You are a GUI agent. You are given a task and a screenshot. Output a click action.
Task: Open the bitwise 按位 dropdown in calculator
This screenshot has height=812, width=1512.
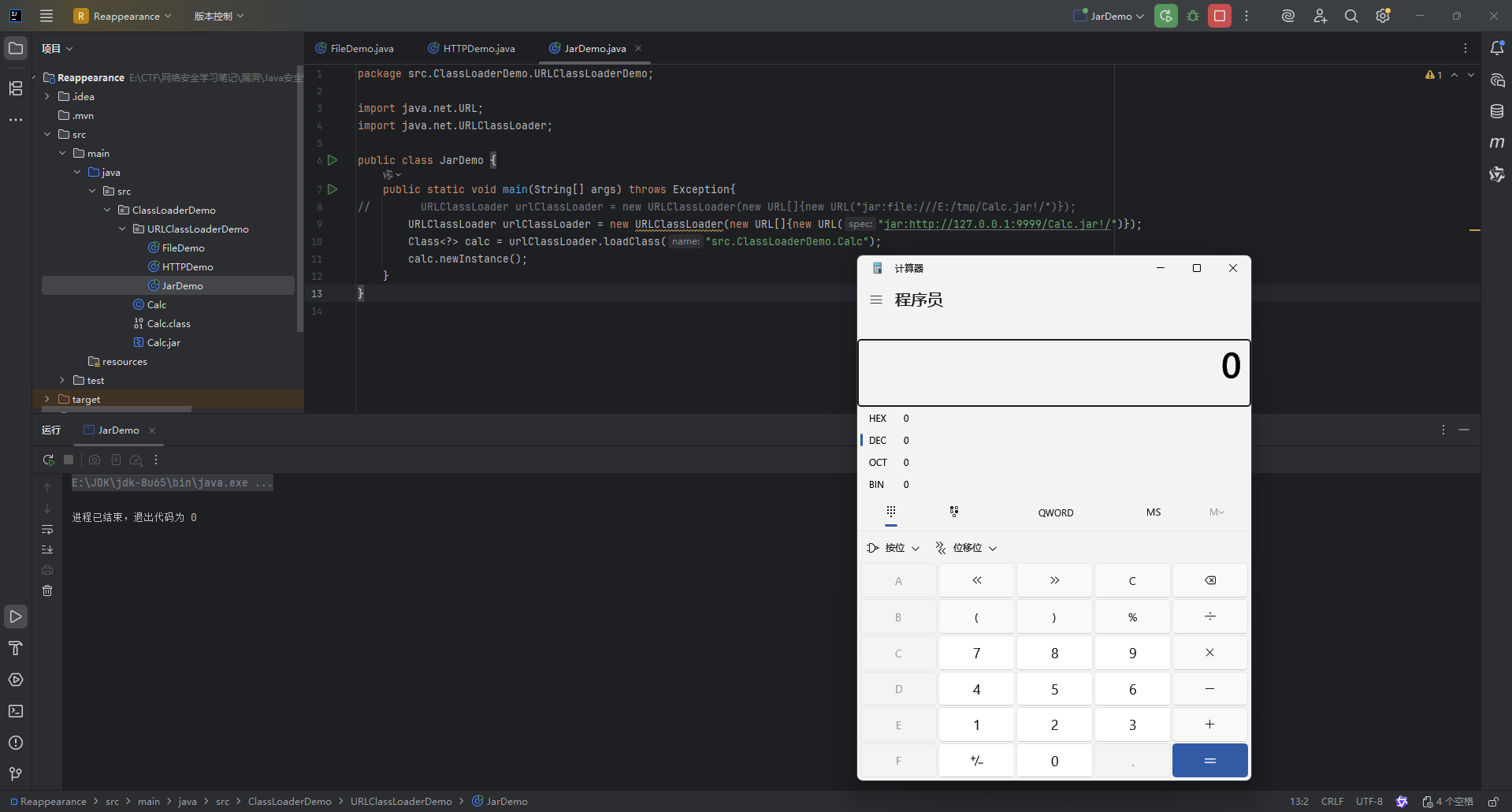tap(893, 548)
